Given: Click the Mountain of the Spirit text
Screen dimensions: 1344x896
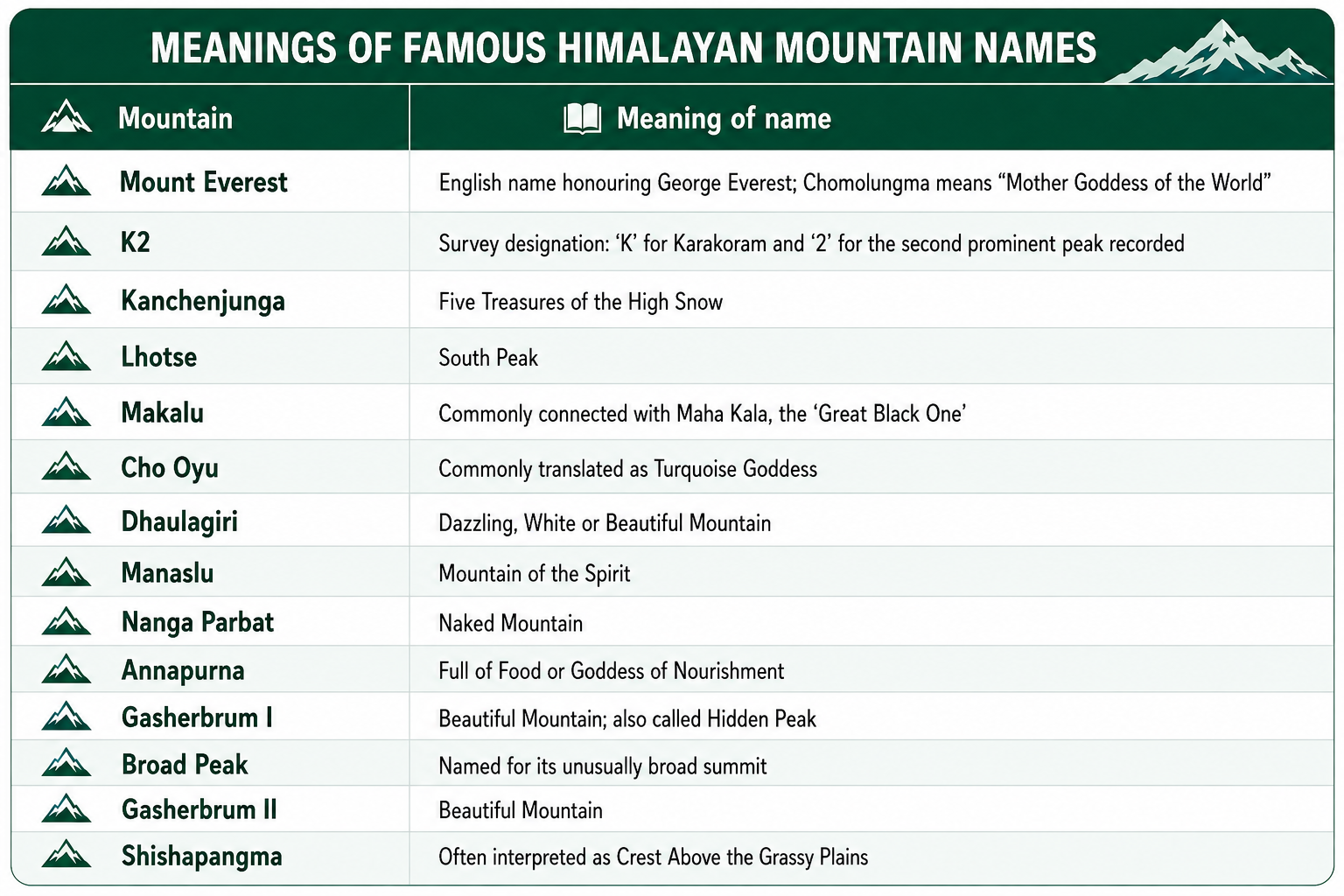Looking at the screenshot, I should point(535,573).
